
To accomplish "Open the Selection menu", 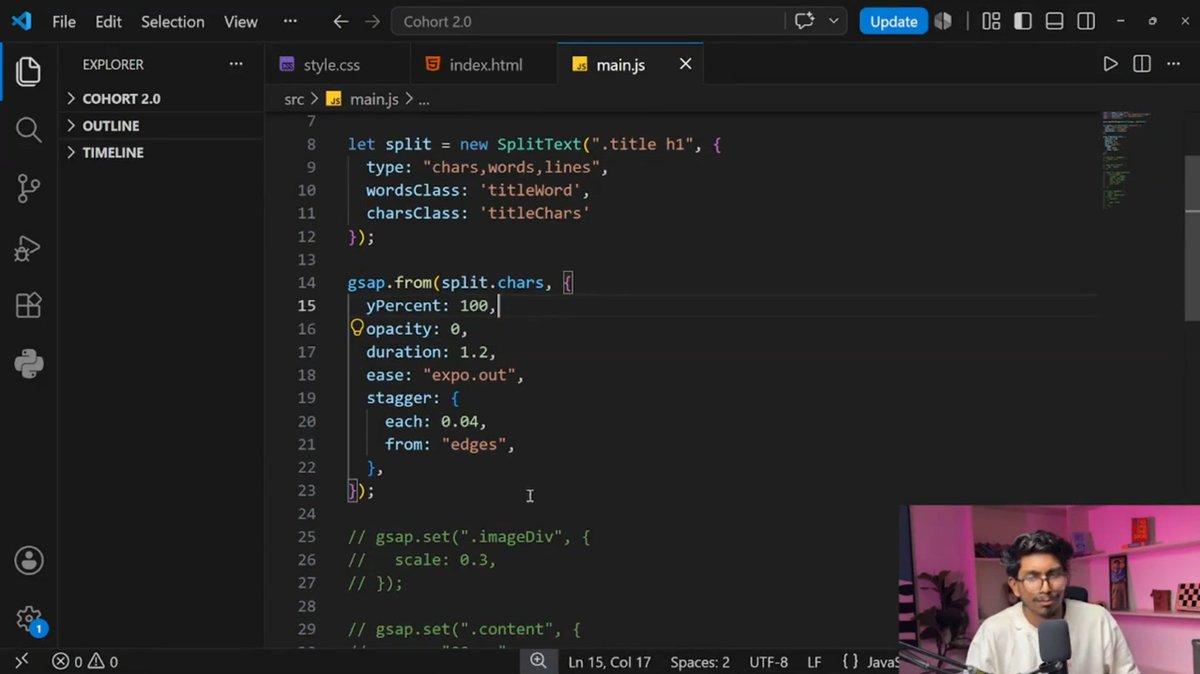I will click(x=172, y=21).
